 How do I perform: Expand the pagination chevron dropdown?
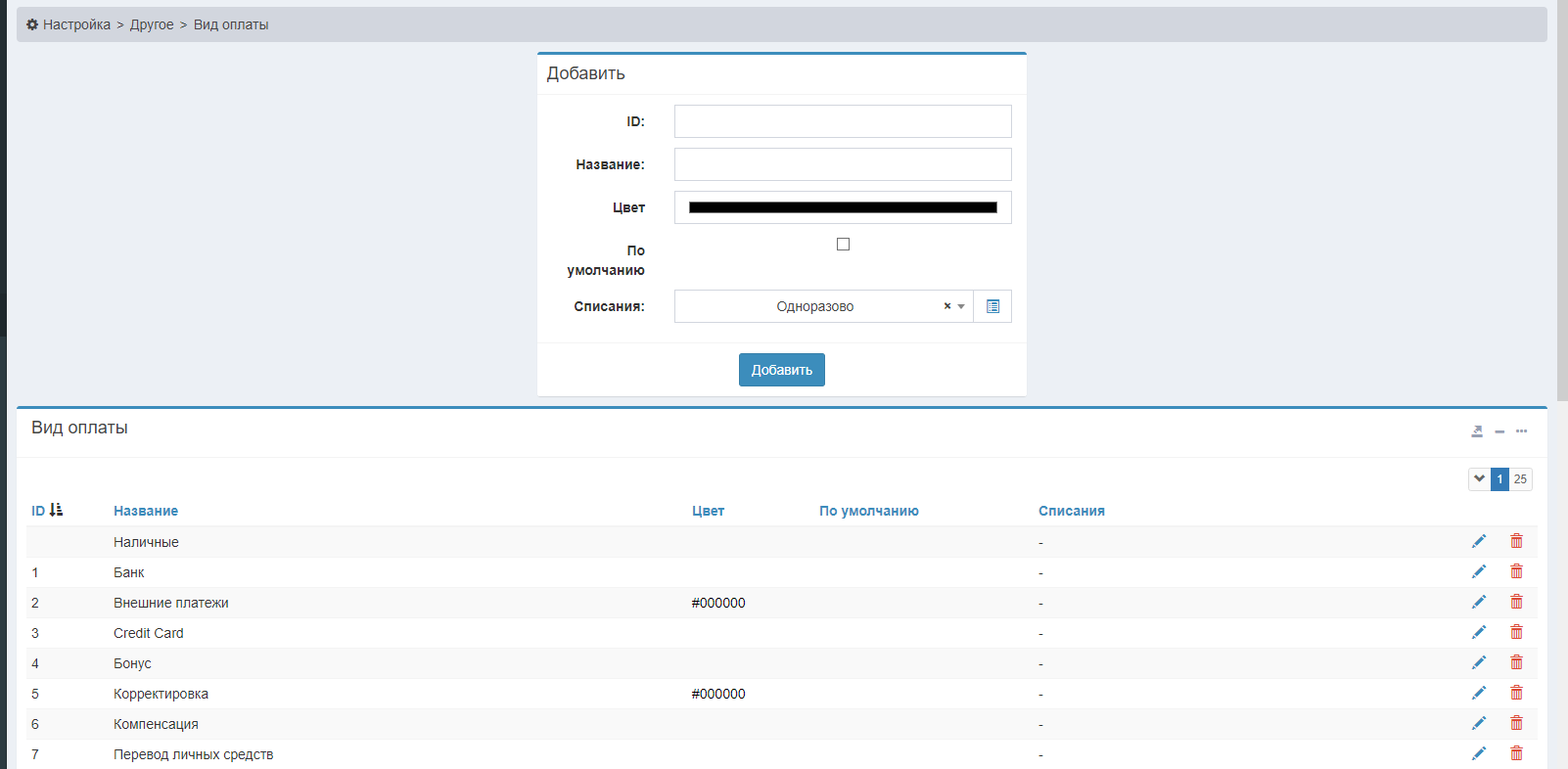click(x=1479, y=479)
